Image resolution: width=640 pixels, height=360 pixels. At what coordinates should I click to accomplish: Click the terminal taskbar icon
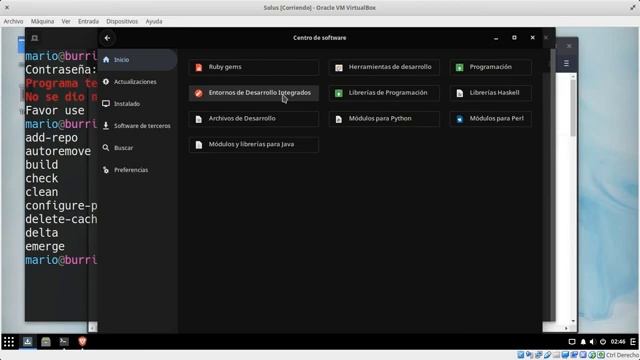click(64, 342)
